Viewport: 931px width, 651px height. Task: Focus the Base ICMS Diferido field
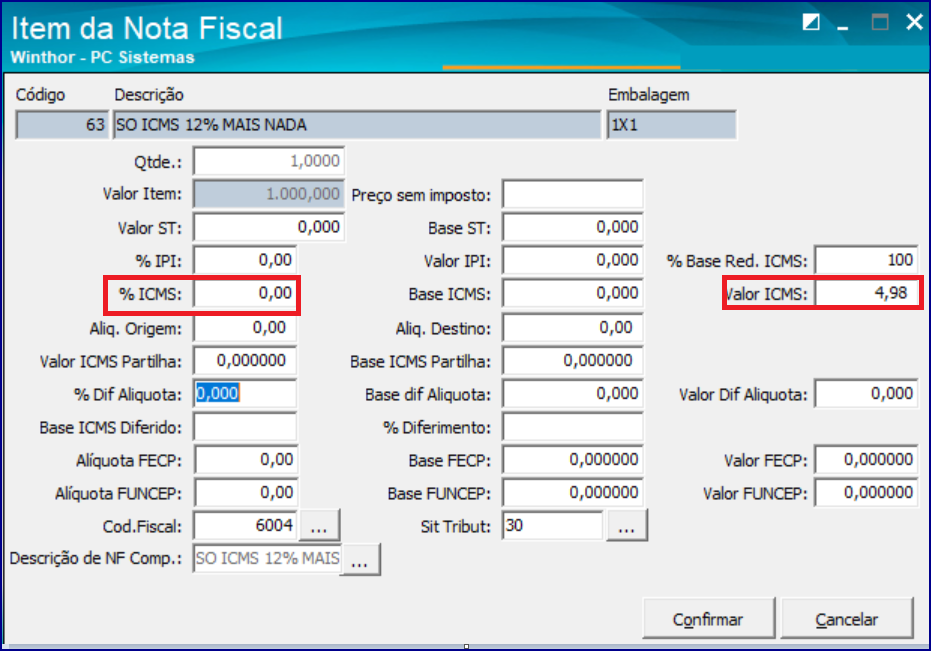pos(245,427)
